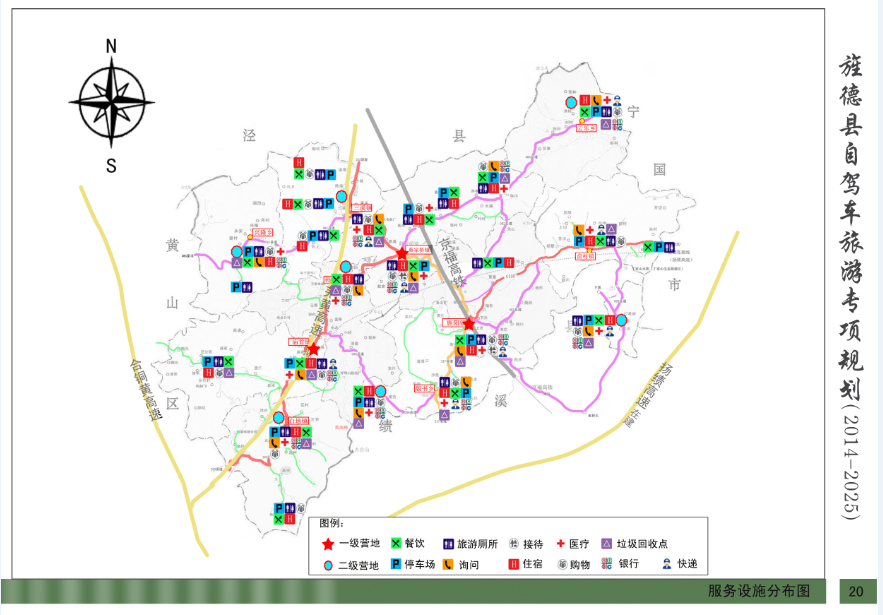Image resolution: width=883 pixels, height=615 pixels.
Task: Click the 图例 legend heading
Action: tap(332, 524)
